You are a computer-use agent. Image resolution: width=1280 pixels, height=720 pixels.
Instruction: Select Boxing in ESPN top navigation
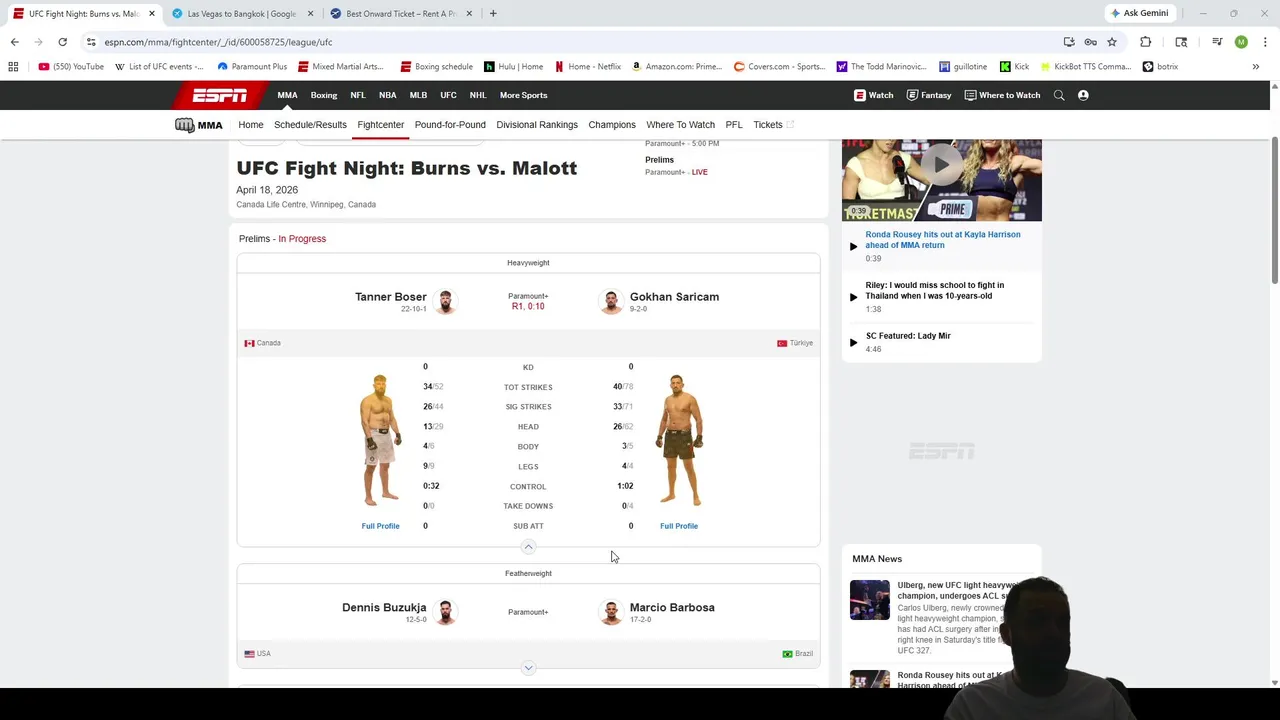pos(324,95)
